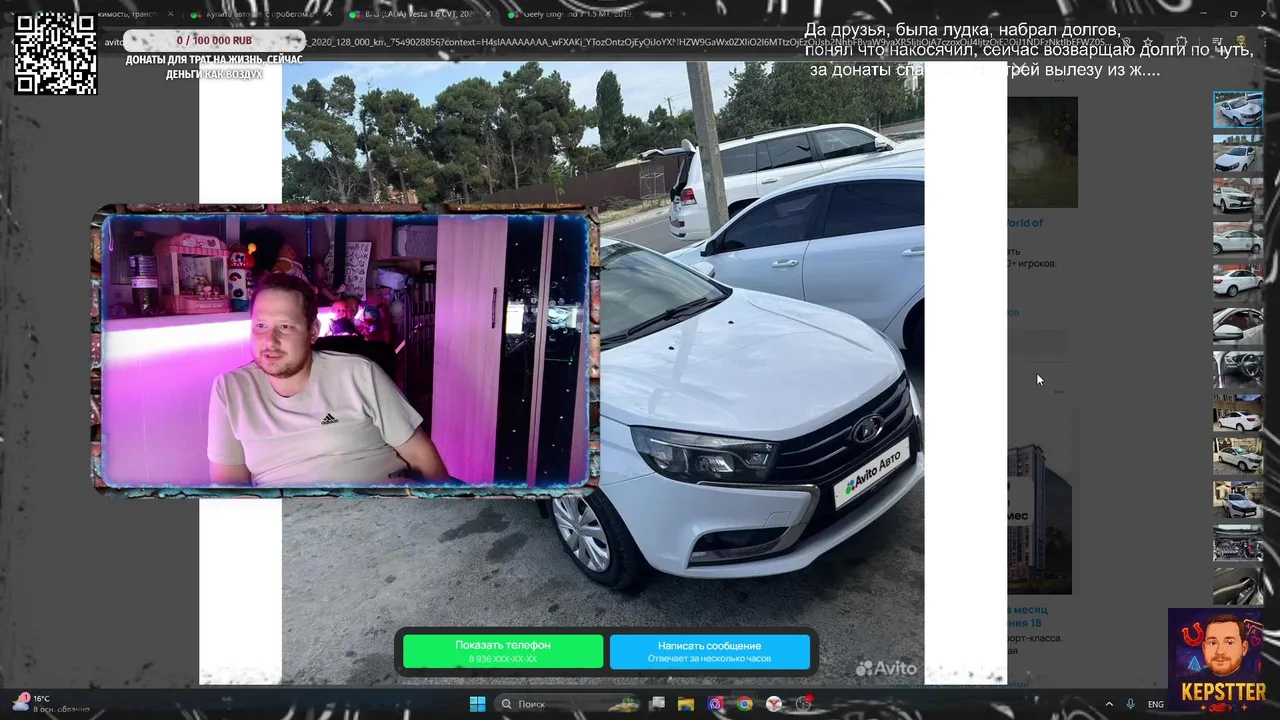This screenshot has height=720, width=1280.
Task: Click the QR code for donations
Action: click(56, 53)
